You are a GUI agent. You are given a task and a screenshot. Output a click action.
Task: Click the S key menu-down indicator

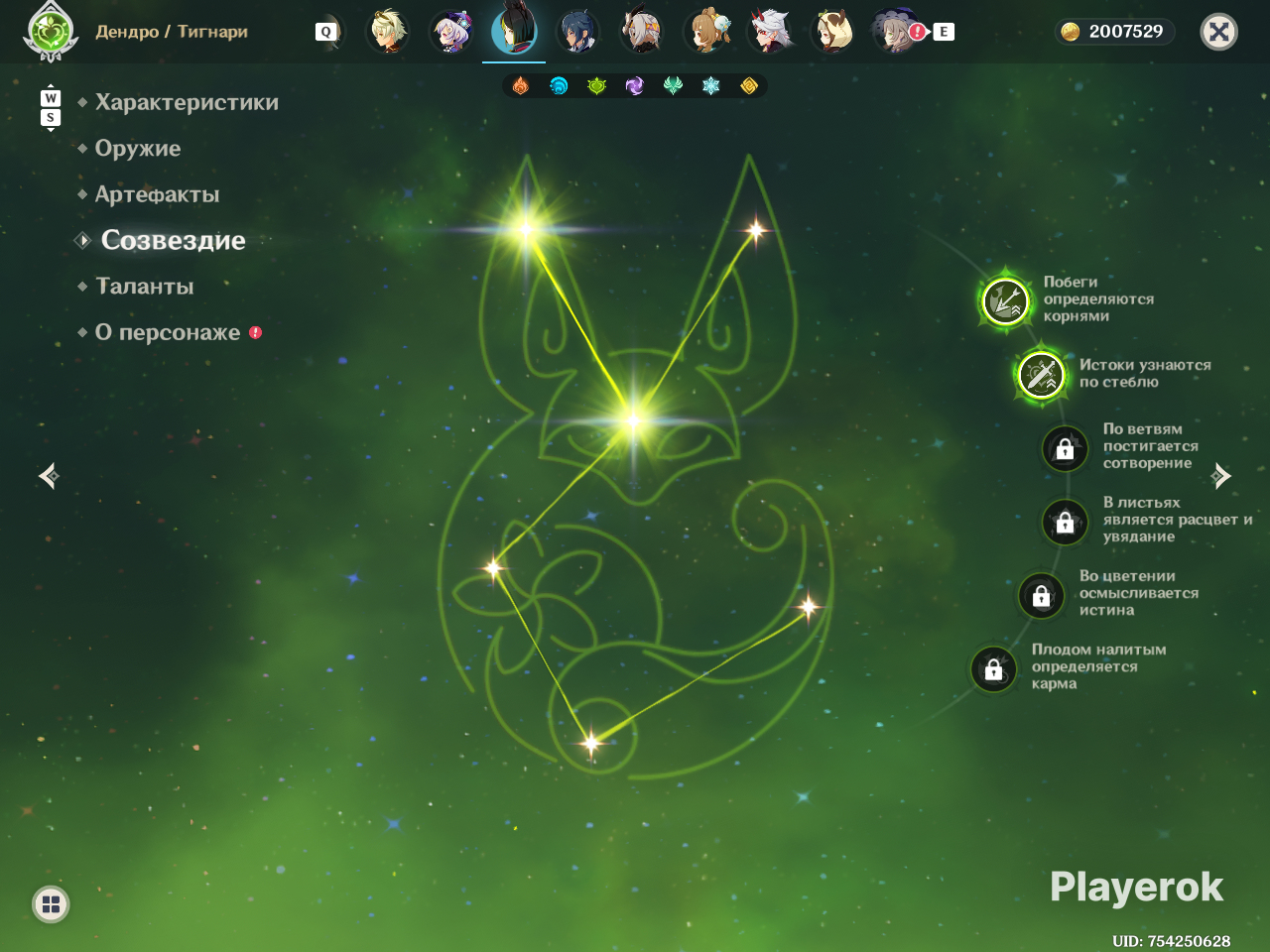point(51,118)
